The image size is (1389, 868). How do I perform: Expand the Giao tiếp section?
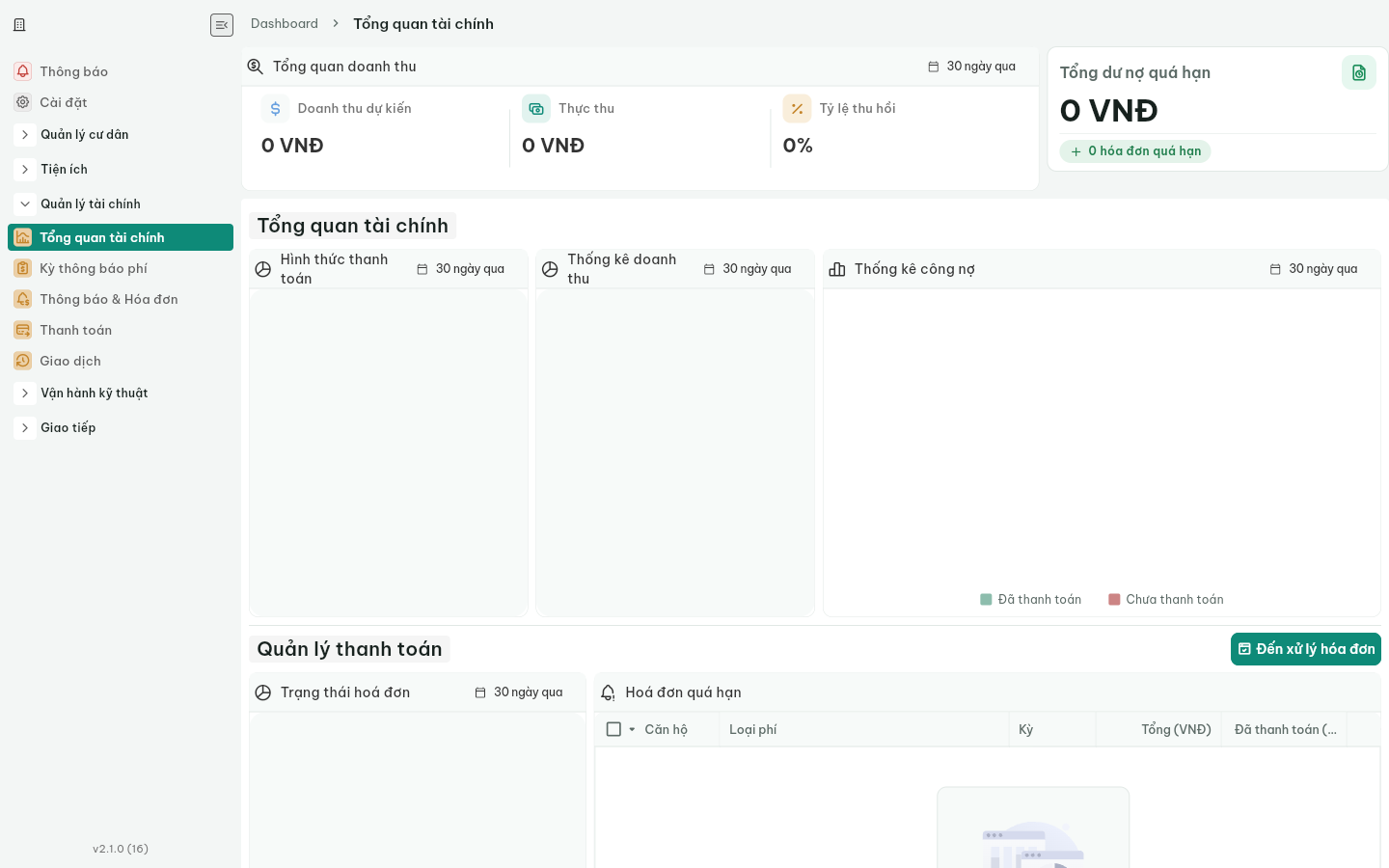pos(25,428)
